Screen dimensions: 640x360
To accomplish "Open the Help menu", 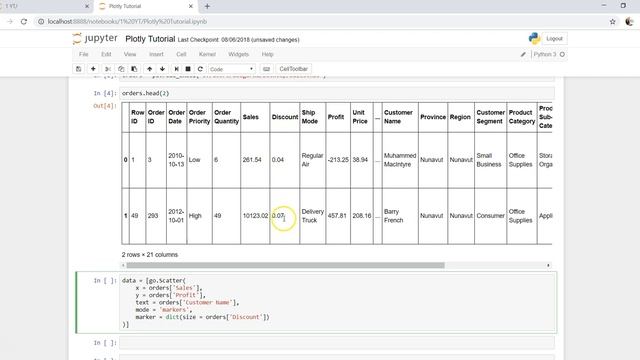I will click(267, 54).
